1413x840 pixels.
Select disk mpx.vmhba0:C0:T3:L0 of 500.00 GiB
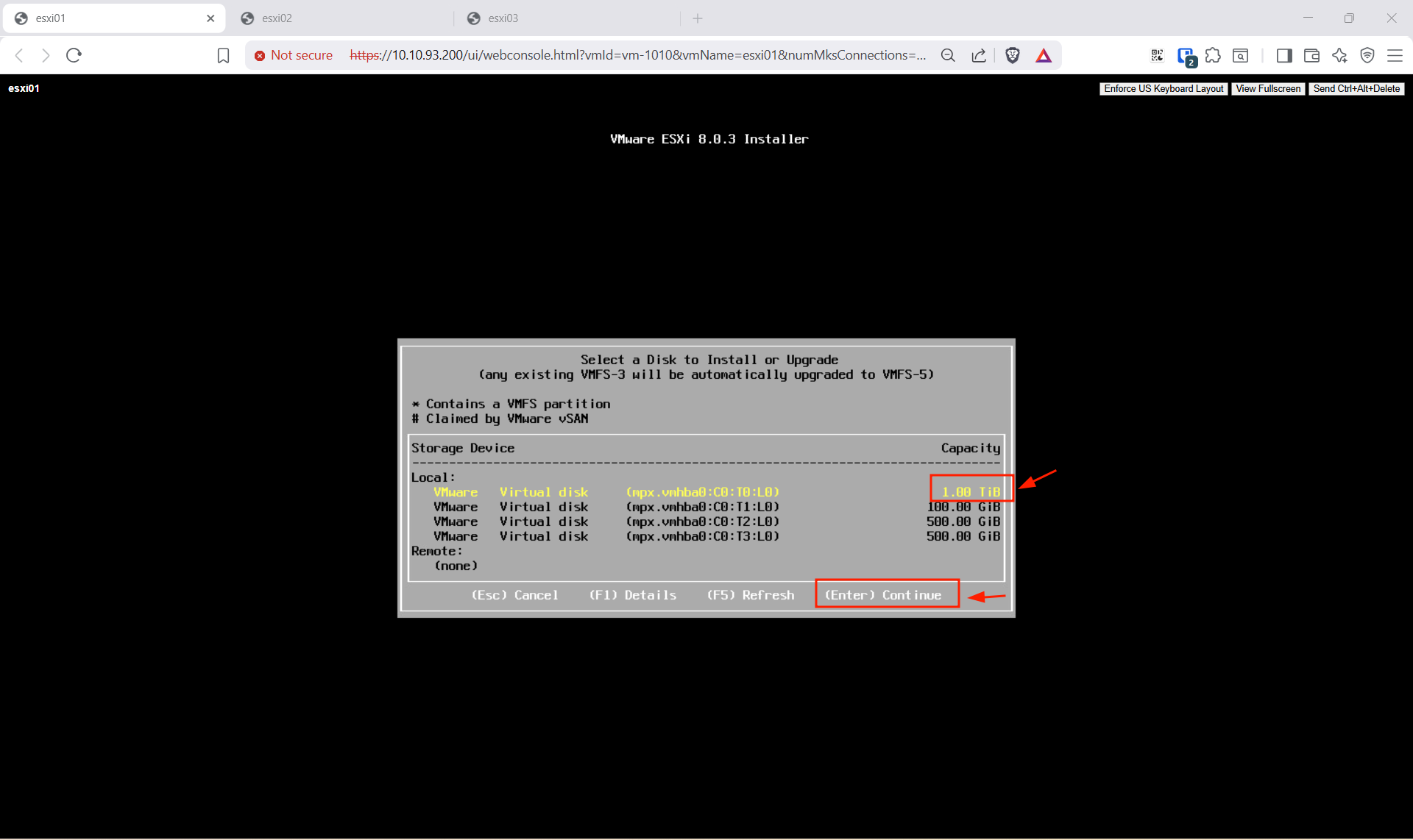tap(706, 536)
